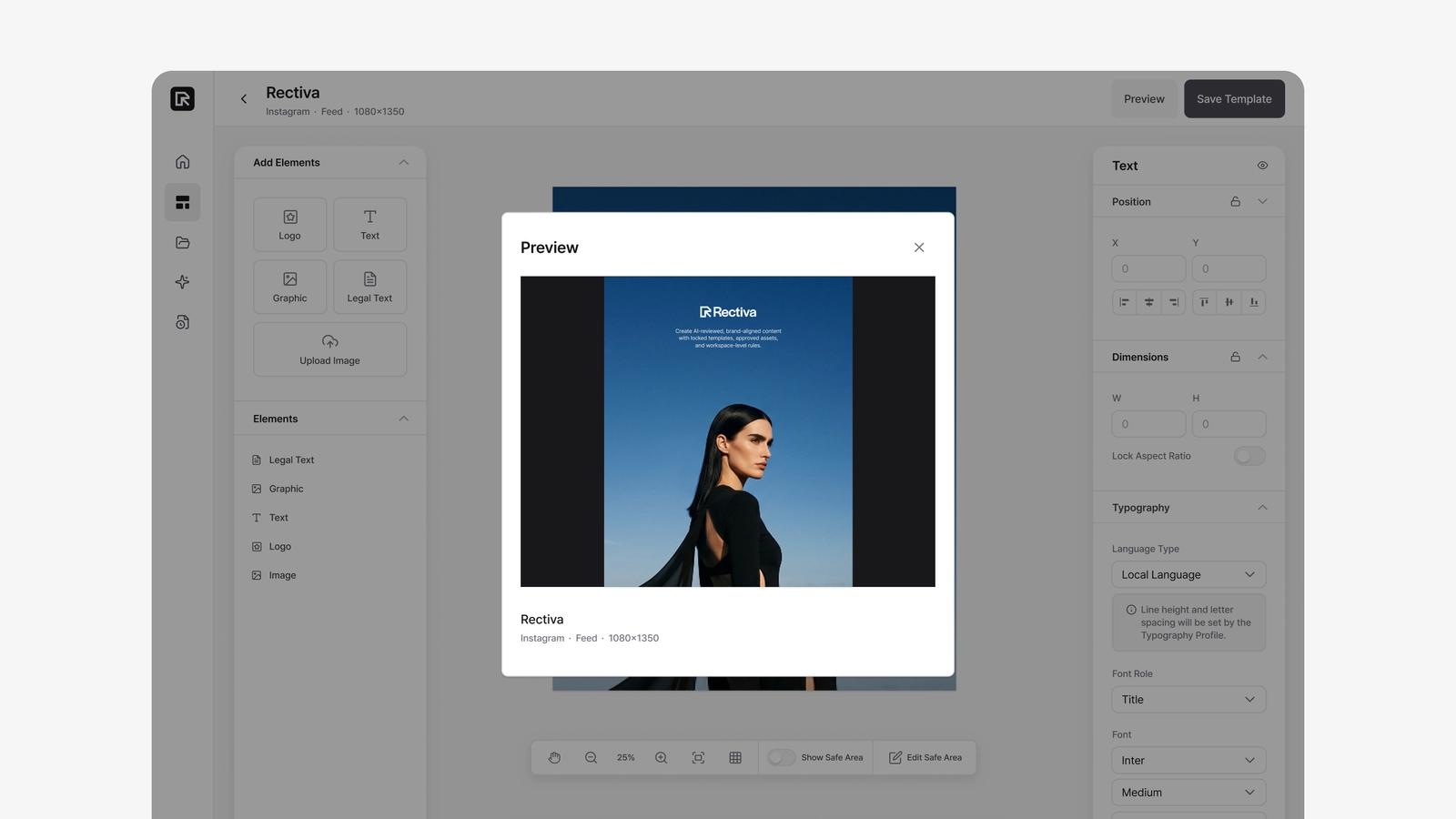1456x819 pixels.
Task: Add a Graphic element
Action: (x=289, y=287)
